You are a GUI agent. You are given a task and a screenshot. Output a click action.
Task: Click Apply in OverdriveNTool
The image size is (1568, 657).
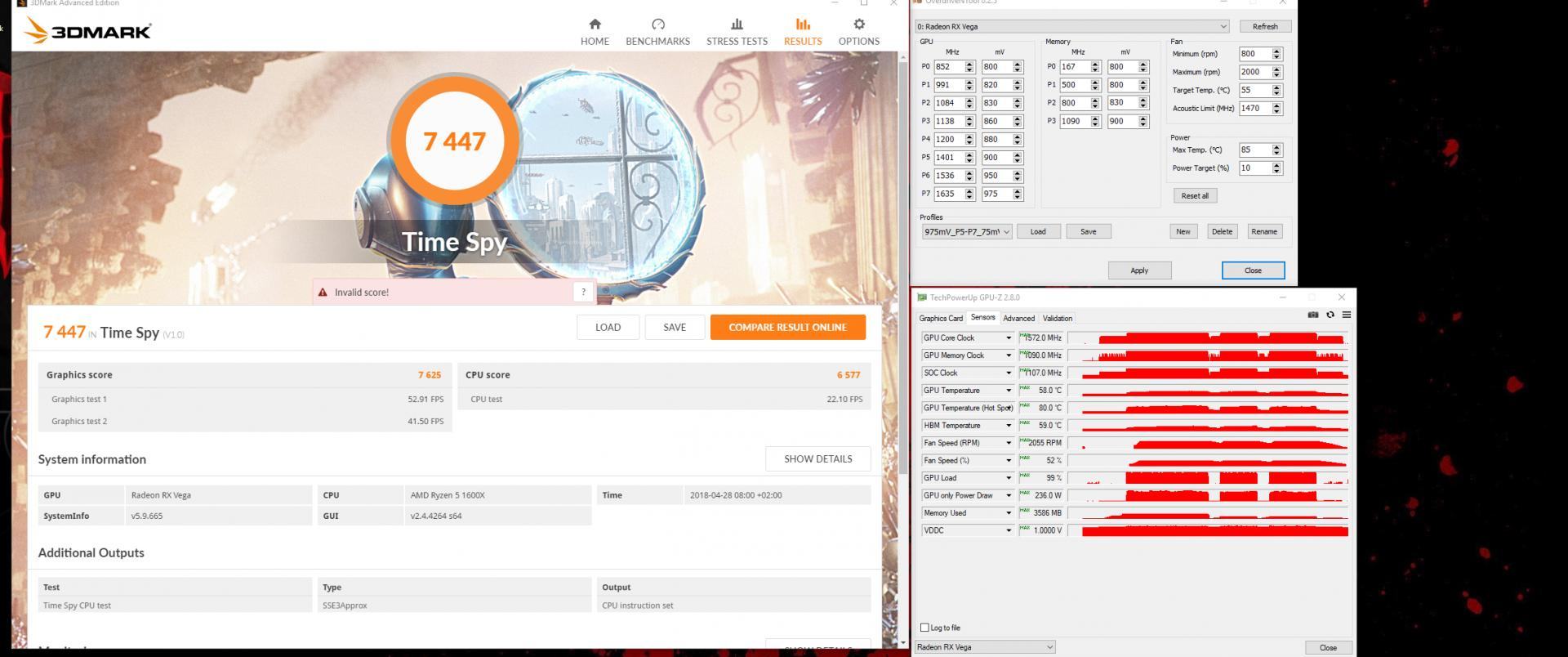pos(1139,270)
